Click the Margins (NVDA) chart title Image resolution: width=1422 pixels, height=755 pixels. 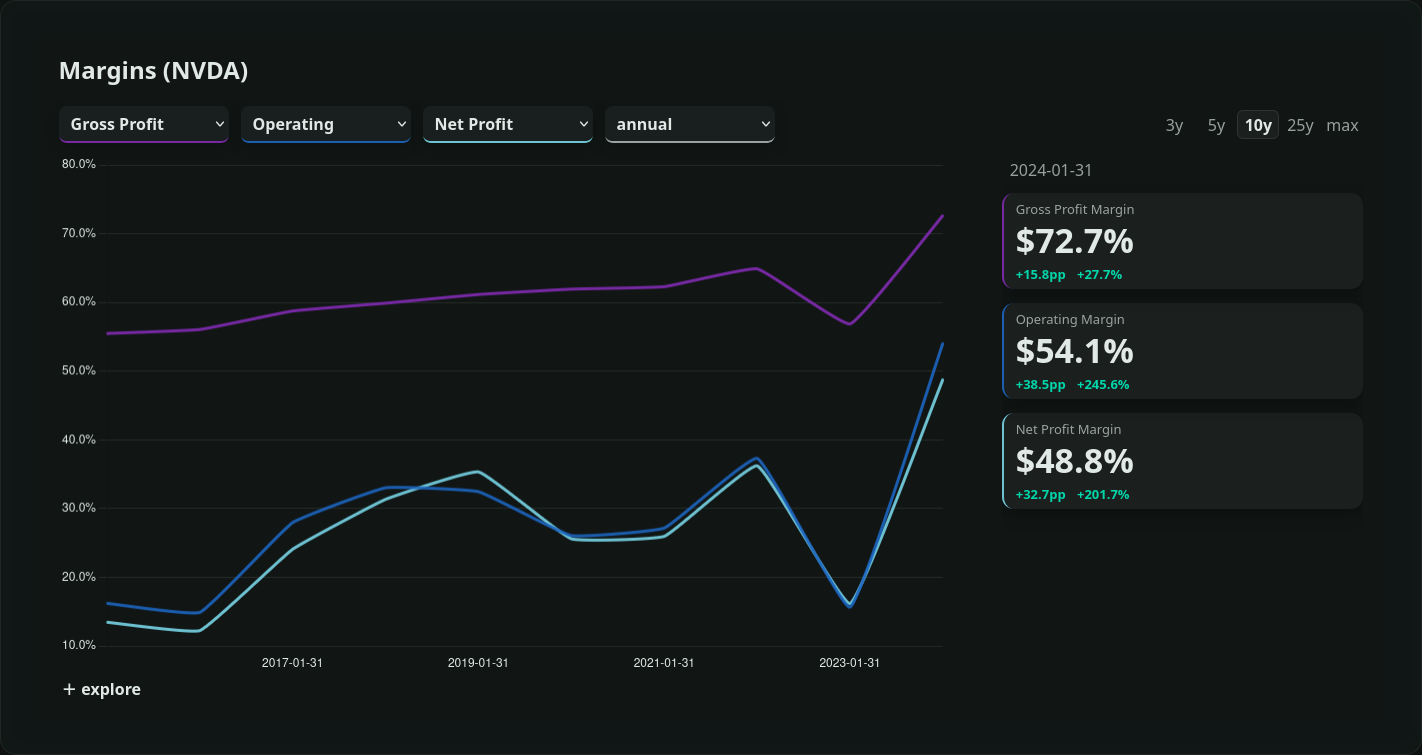pos(153,71)
